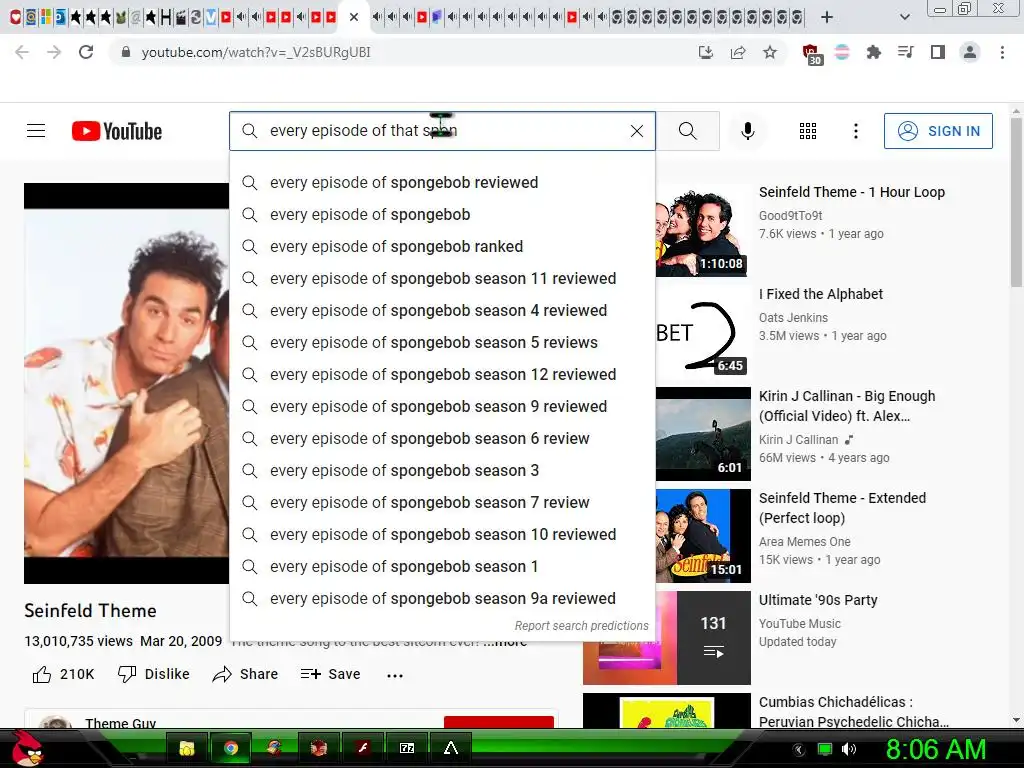
Task: Click into the YouTube search field
Action: [x=441, y=131]
